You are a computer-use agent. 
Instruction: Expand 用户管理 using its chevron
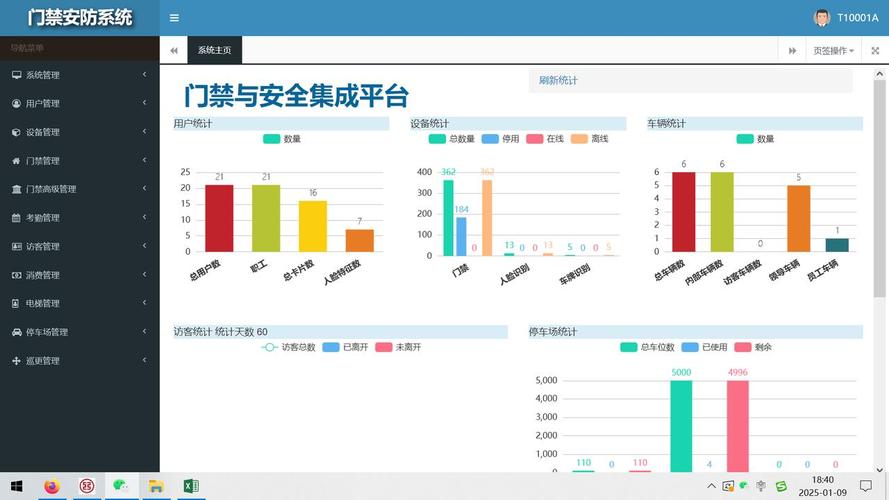point(145,103)
